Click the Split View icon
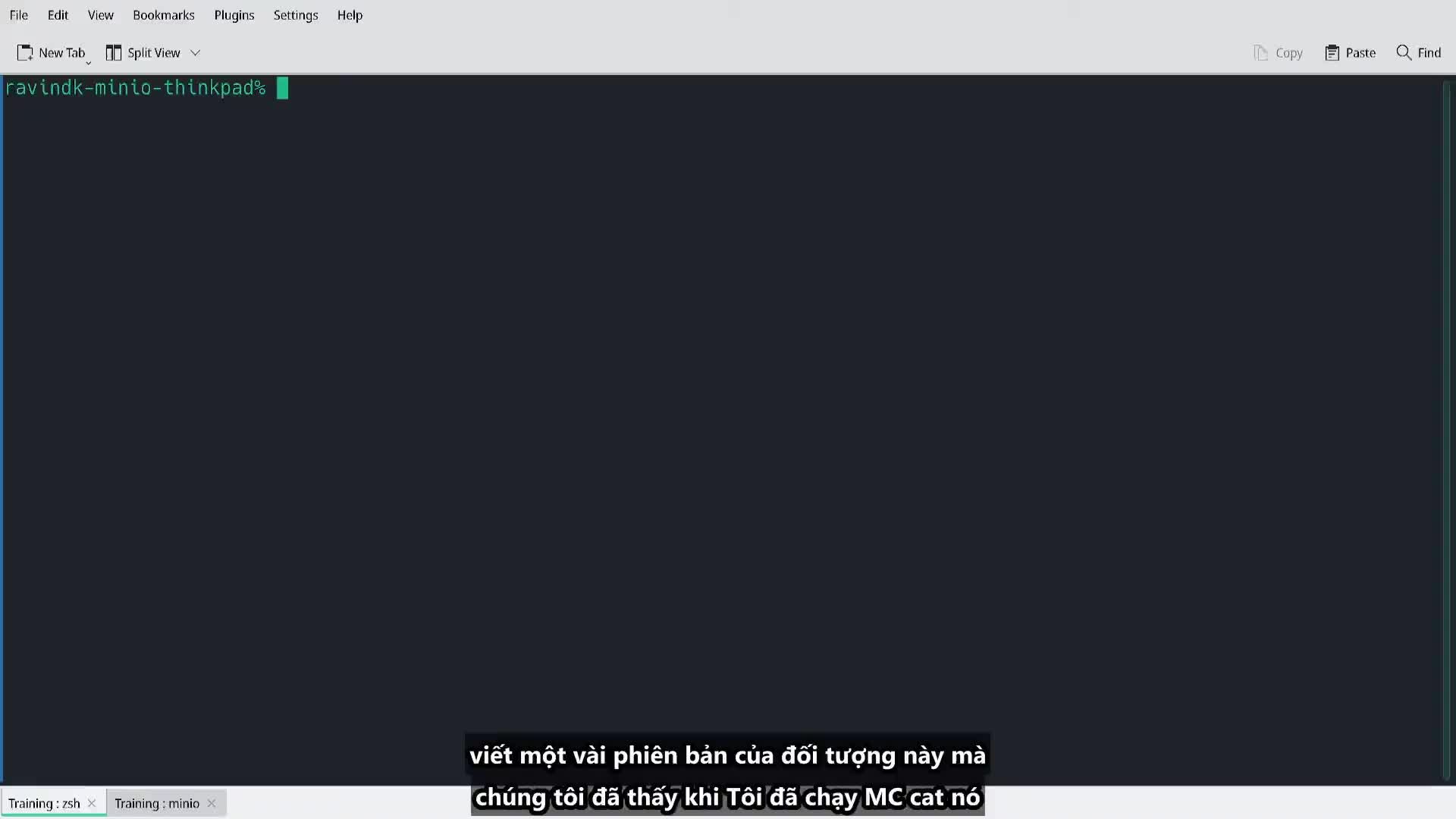This screenshot has height=819, width=1456. click(x=113, y=53)
